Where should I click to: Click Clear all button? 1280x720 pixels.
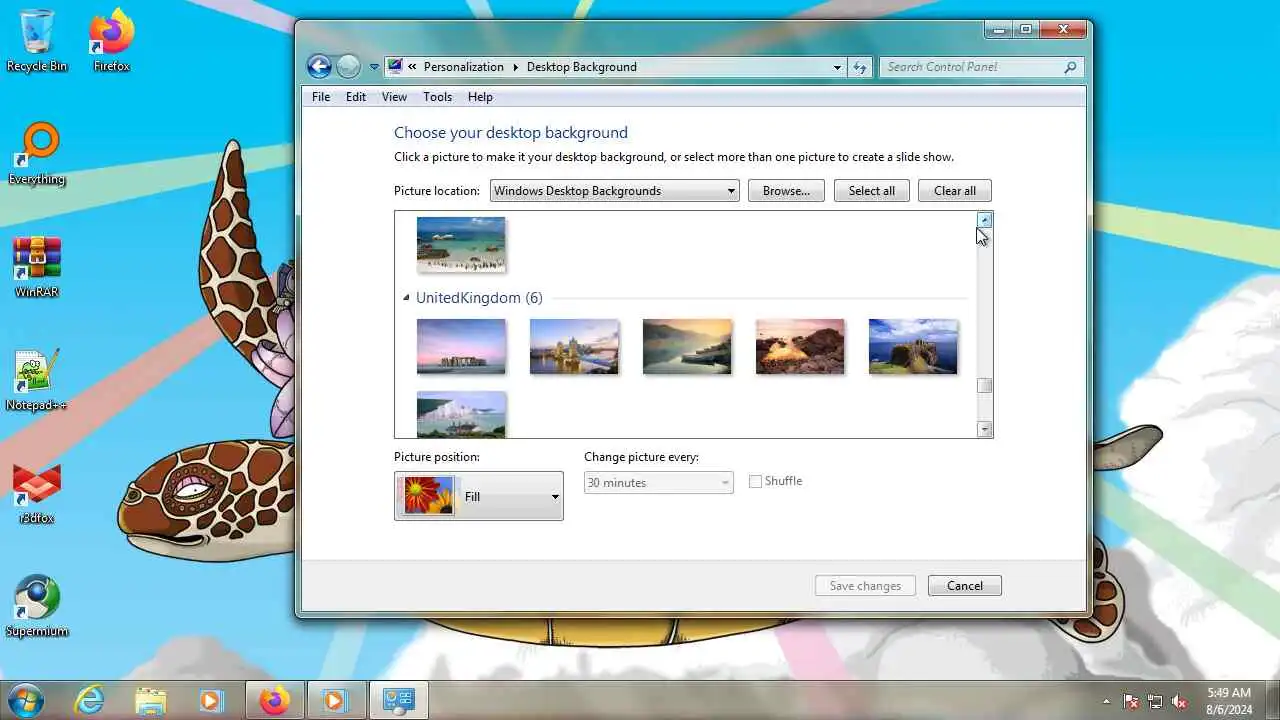955,191
